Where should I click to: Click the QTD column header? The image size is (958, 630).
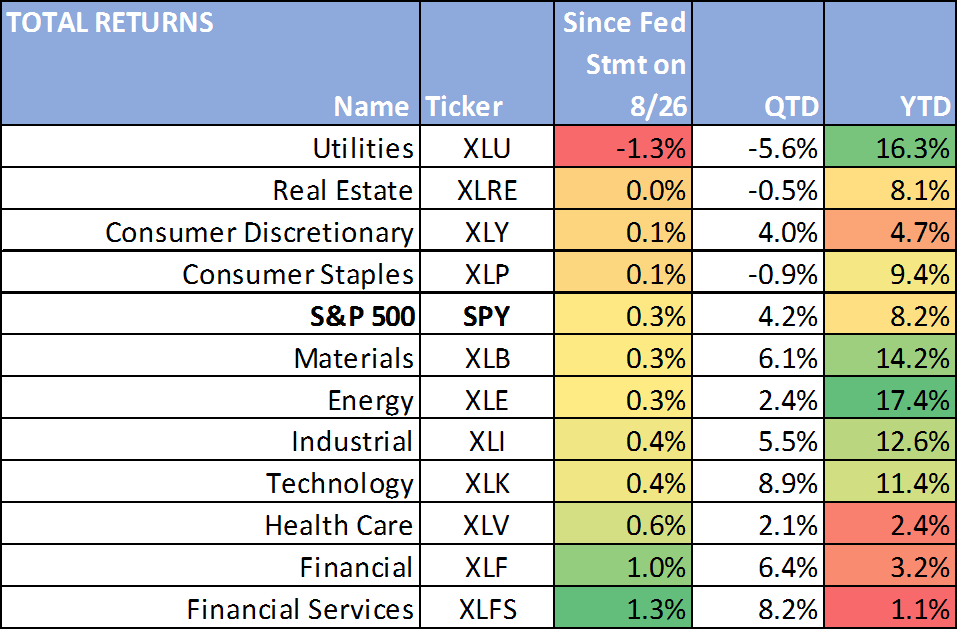pyautogui.click(x=758, y=64)
